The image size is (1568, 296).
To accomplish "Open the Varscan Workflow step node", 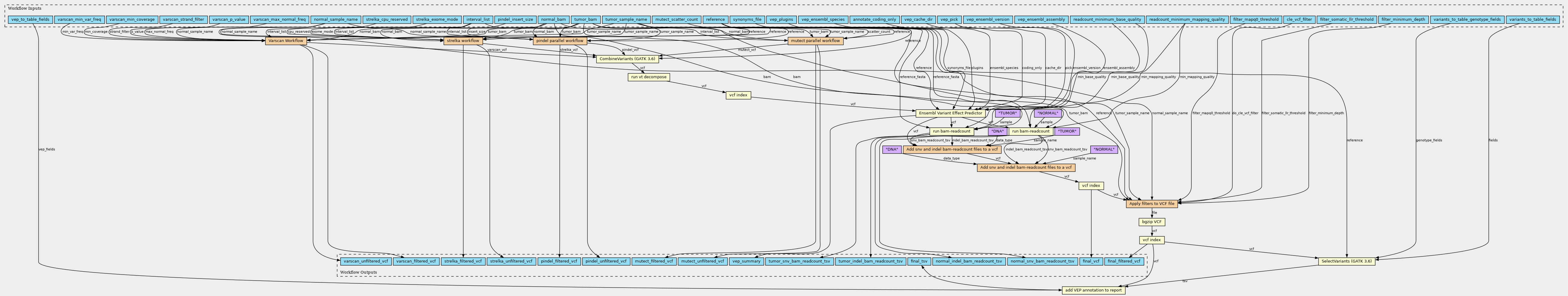I will click(x=285, y=41).
